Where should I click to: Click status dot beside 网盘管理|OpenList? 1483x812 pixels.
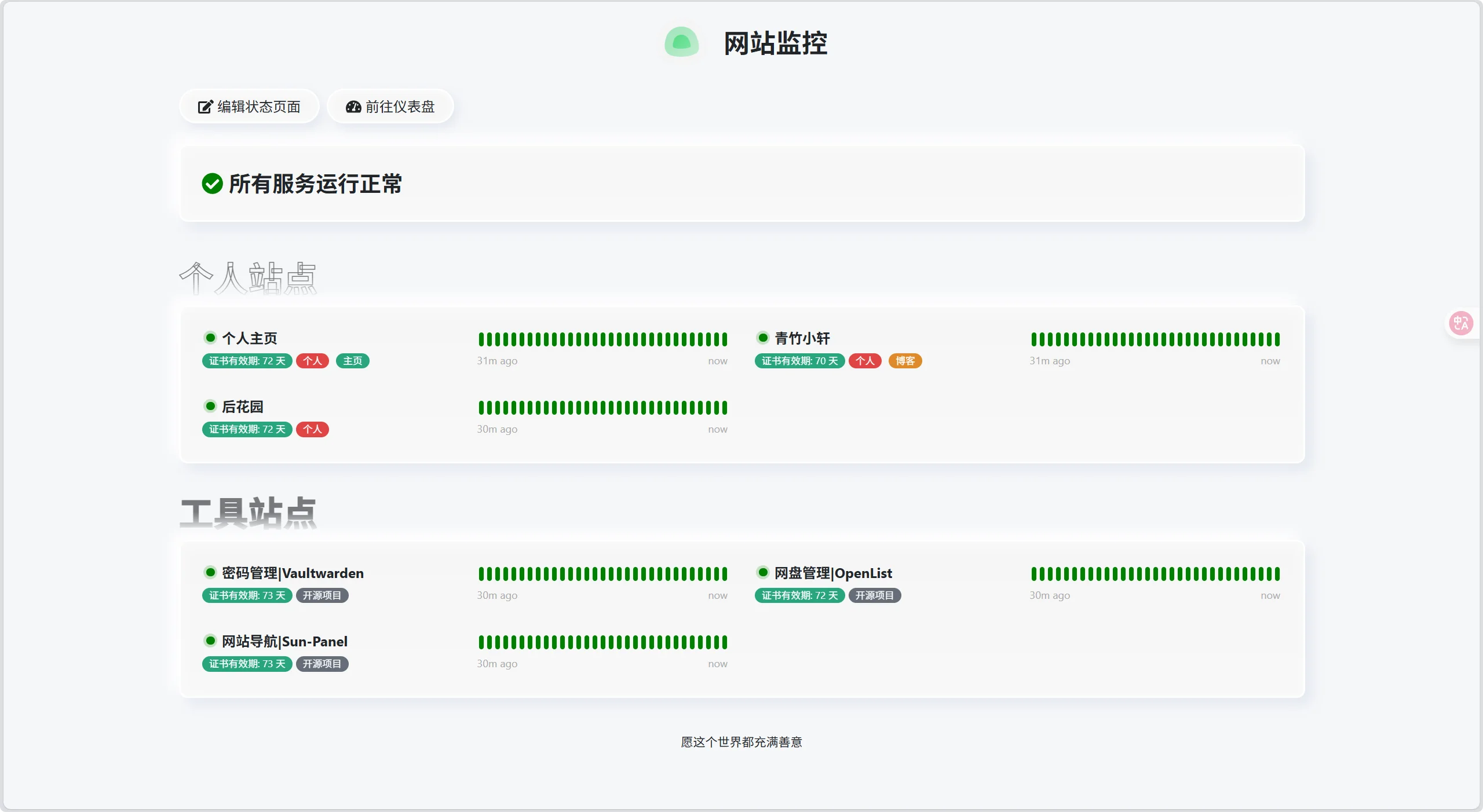763,572
